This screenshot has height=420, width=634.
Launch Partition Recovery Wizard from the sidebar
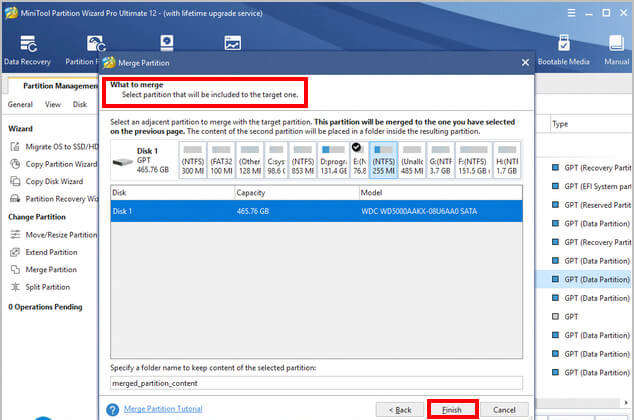(54, 198)
